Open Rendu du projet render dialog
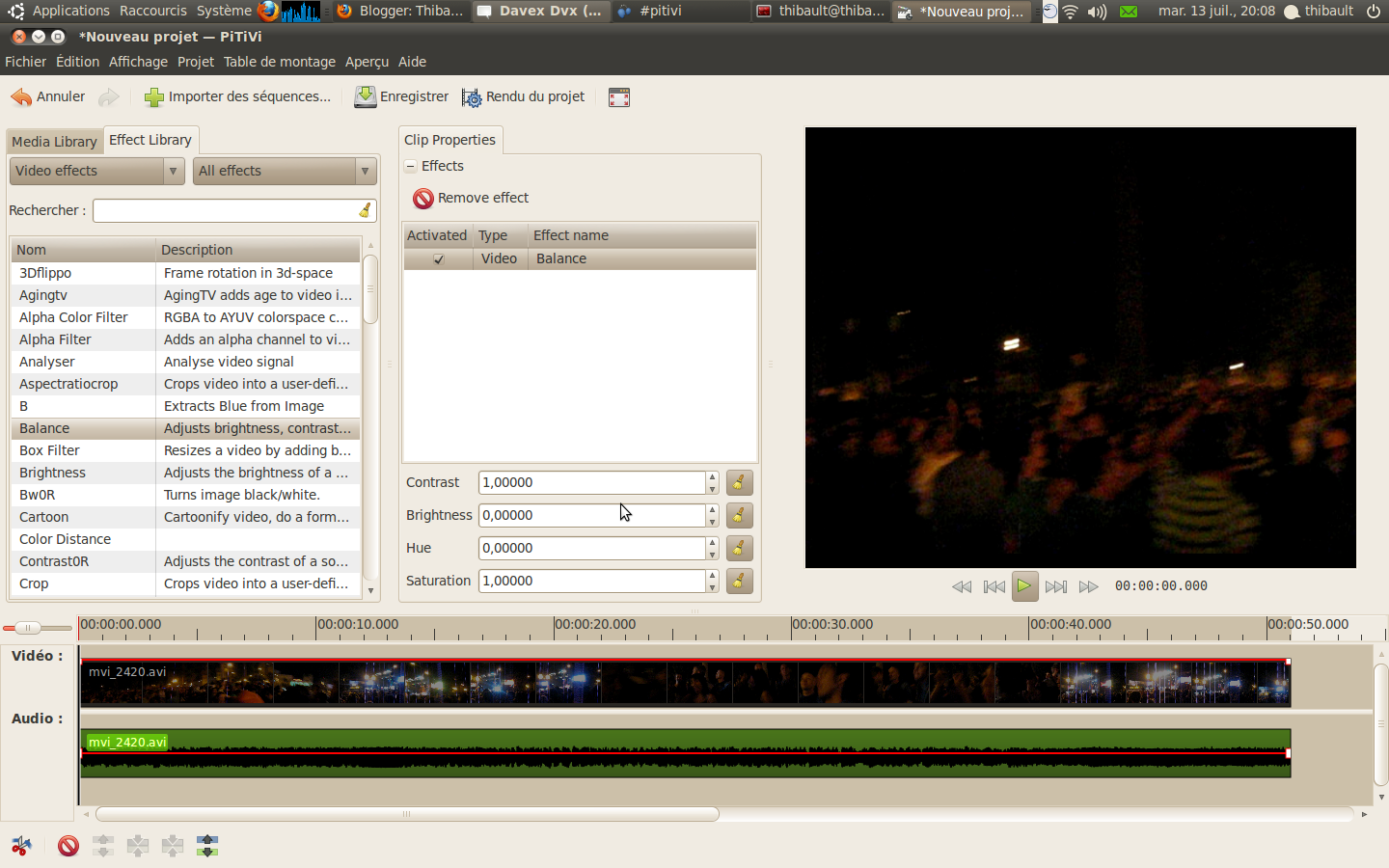 (524, 97)
